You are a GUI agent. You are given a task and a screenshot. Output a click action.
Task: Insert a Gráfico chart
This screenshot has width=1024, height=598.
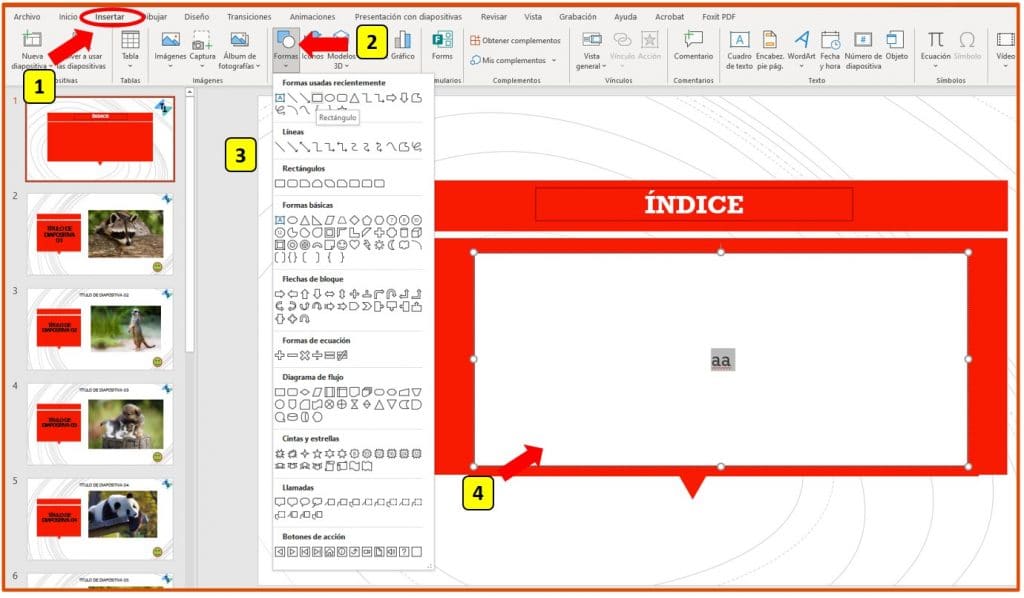coord(402,40)
